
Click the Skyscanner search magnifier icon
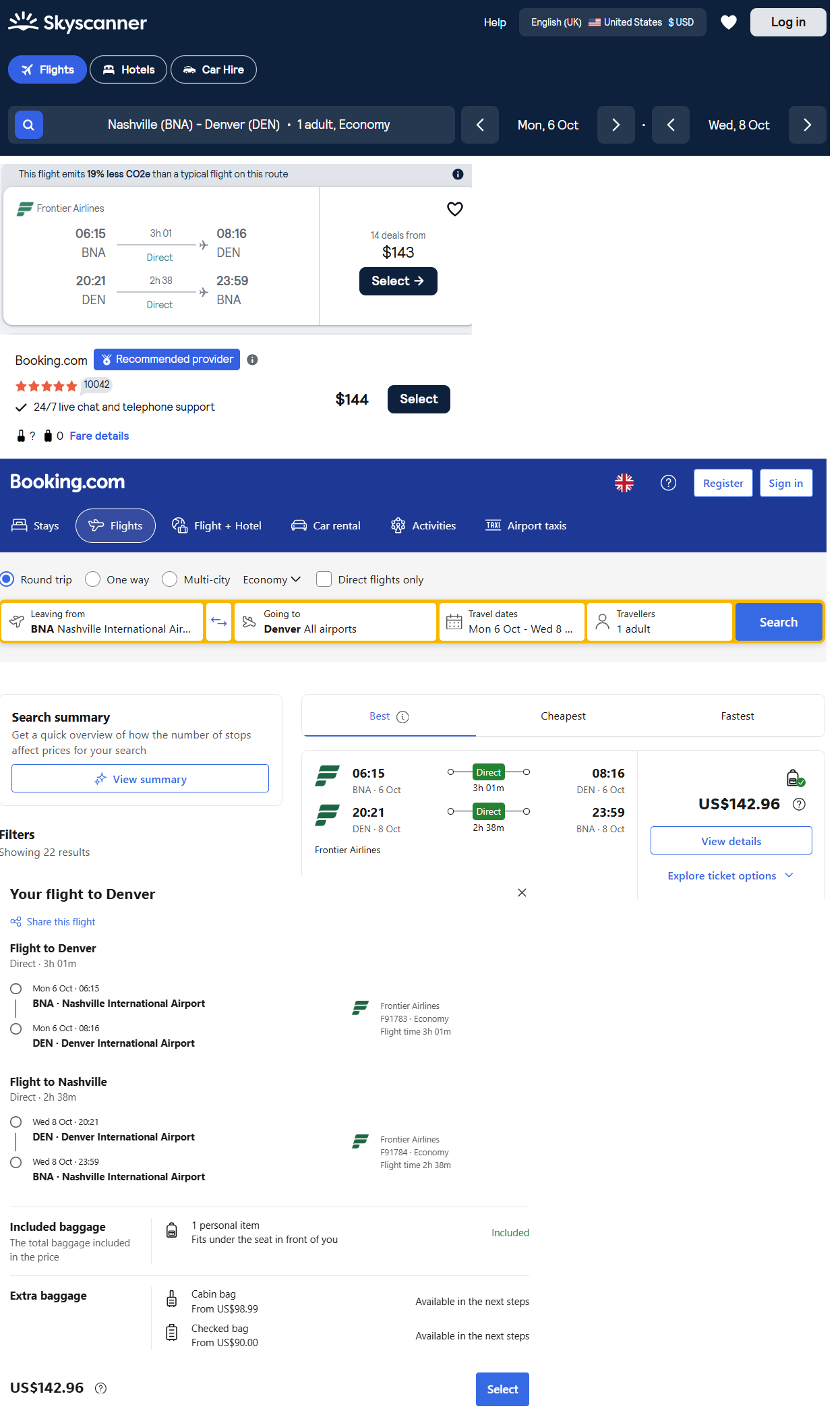[x=29, y=125]
